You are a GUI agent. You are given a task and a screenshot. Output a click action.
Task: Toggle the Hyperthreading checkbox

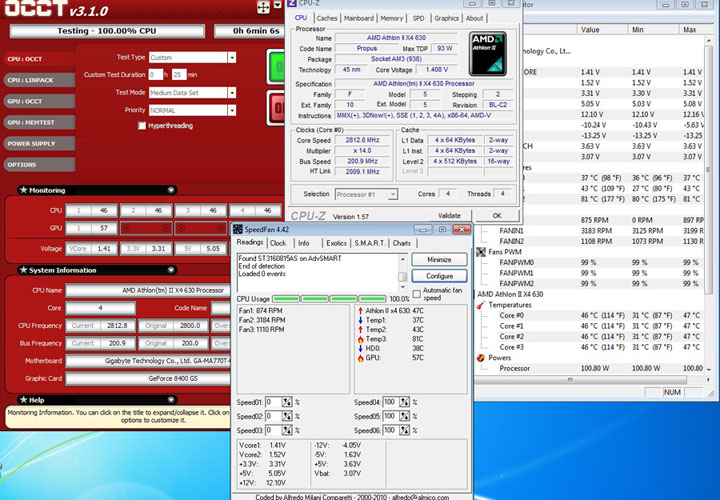click(142, 125)
